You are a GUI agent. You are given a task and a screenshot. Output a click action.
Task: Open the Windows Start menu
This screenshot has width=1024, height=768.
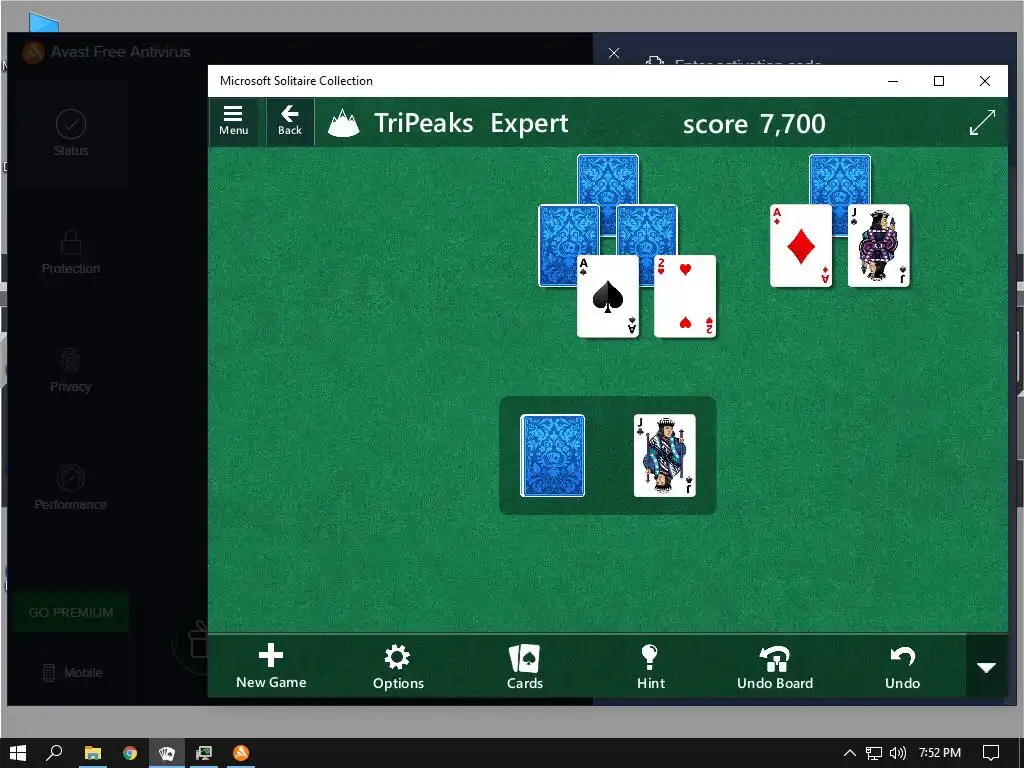(18, 753)
